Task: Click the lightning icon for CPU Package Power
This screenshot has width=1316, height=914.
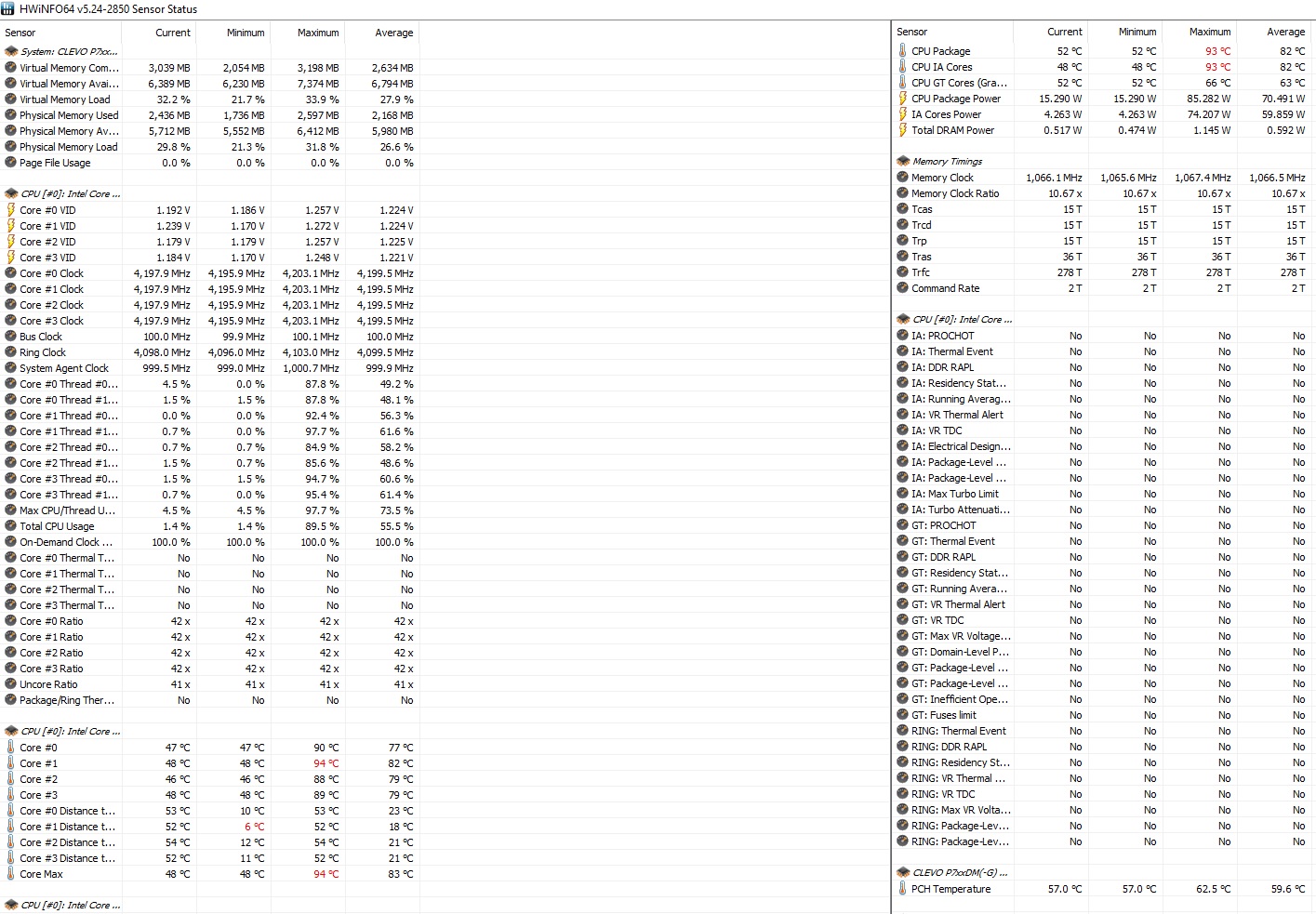Action: [x=902, y=98]
